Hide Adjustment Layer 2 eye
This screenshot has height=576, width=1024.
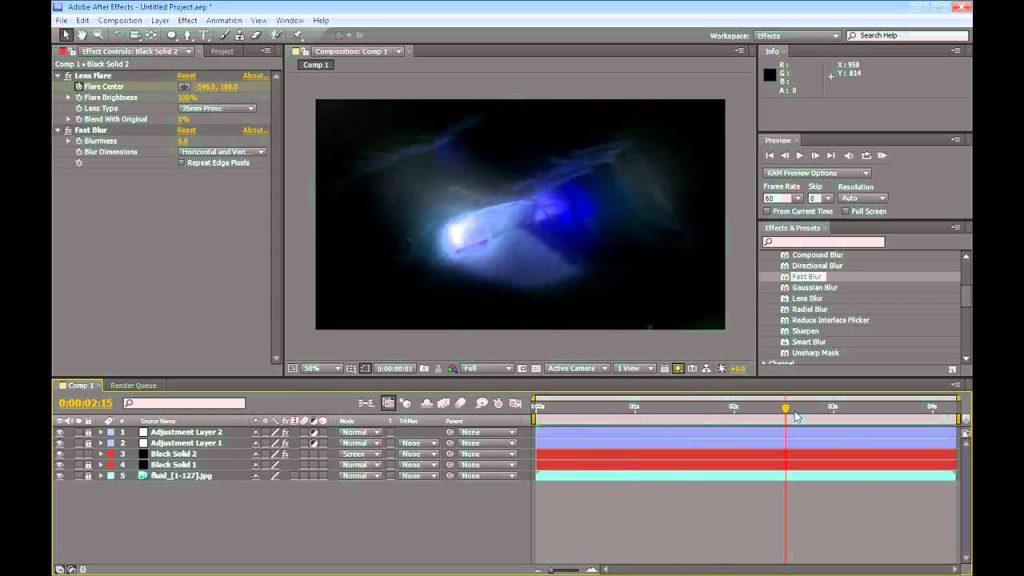point(59,432)
